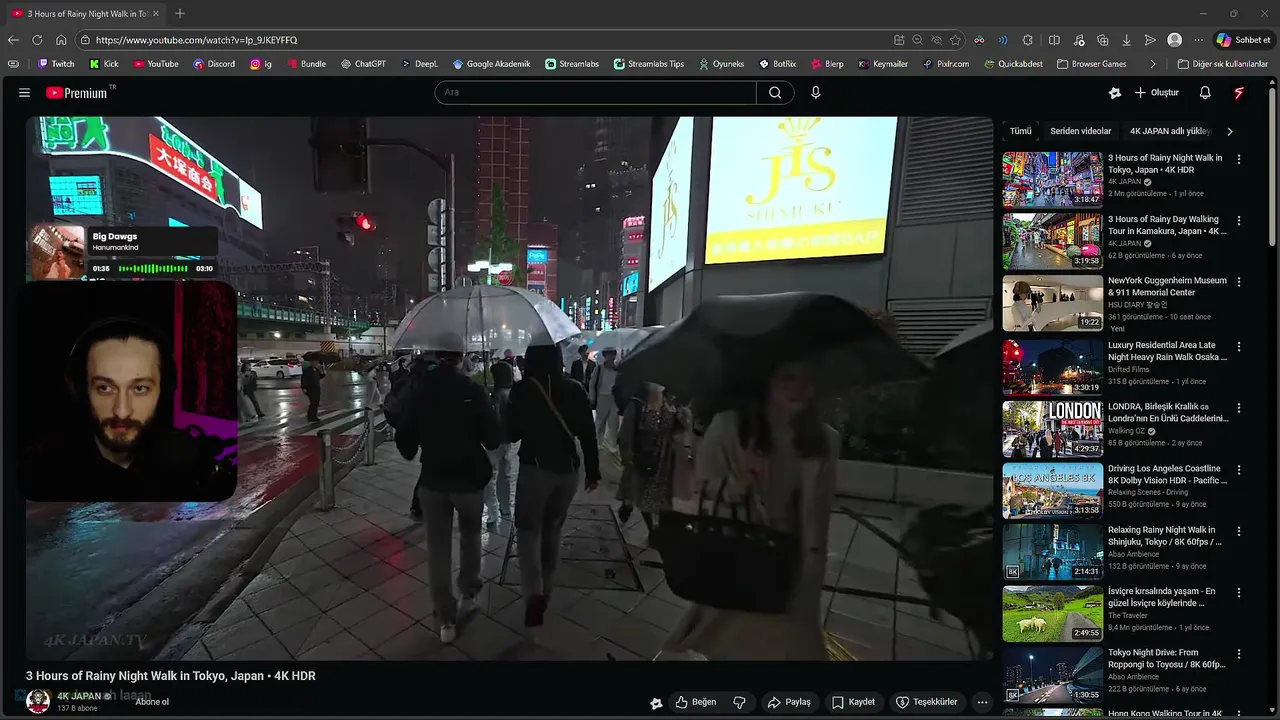Screen dimensions: 1280x720
Task: Click the address bar URL
Action: [x=196, y=40]
